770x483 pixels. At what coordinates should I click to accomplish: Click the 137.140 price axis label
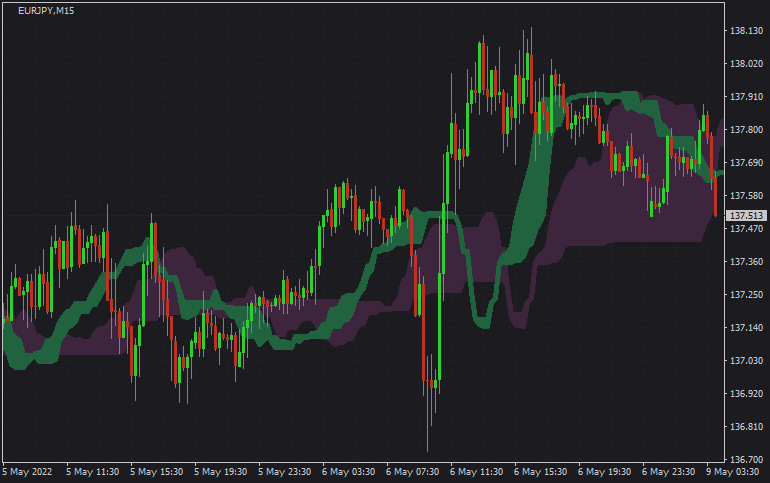point(746,327)
